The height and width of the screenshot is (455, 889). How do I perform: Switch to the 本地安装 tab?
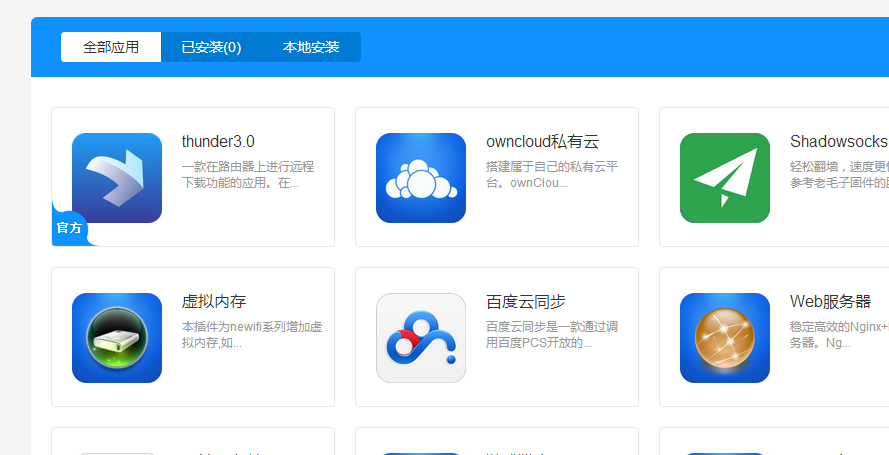pos(311,47)
